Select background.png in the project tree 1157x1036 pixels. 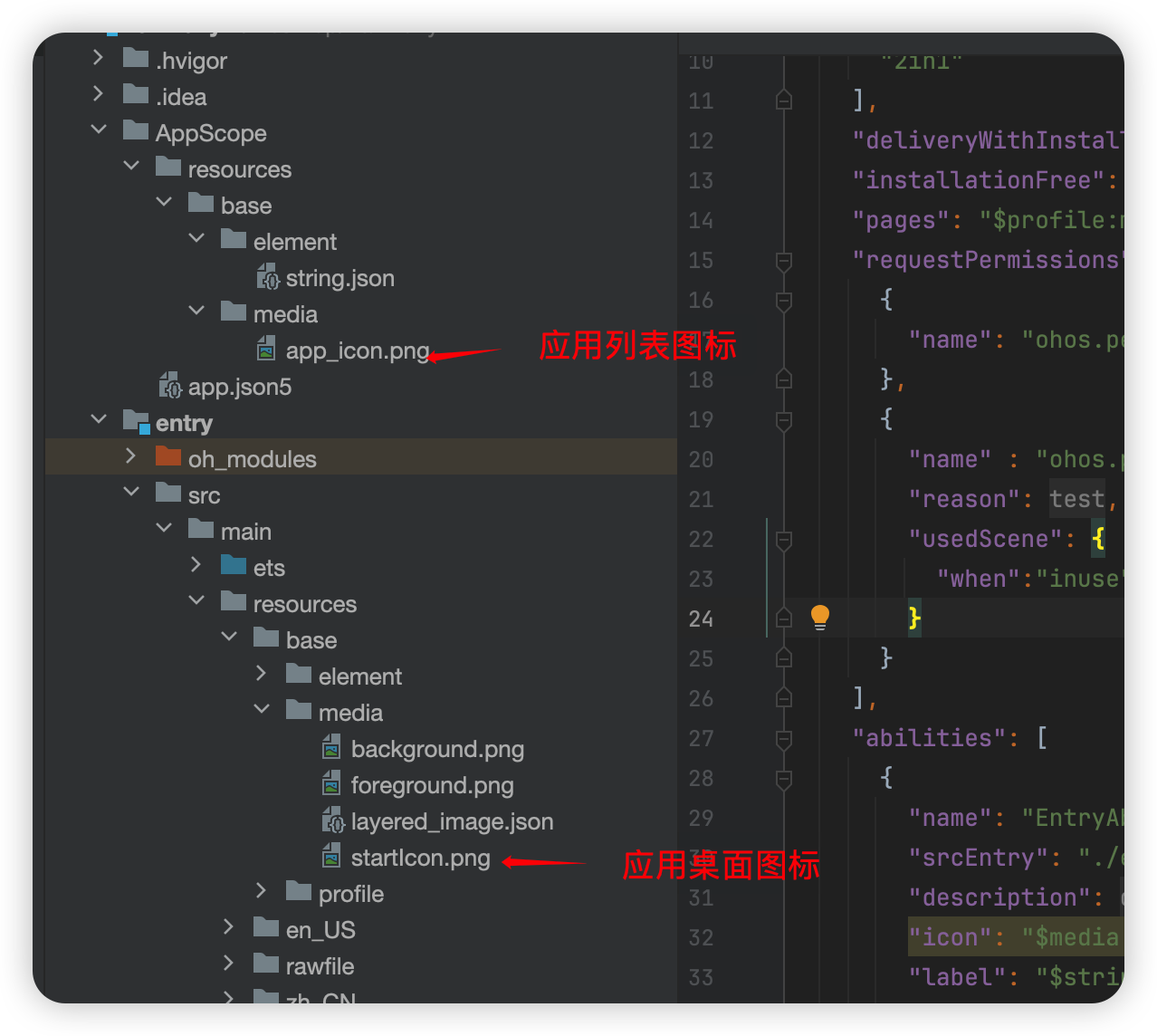click(437, 750)
